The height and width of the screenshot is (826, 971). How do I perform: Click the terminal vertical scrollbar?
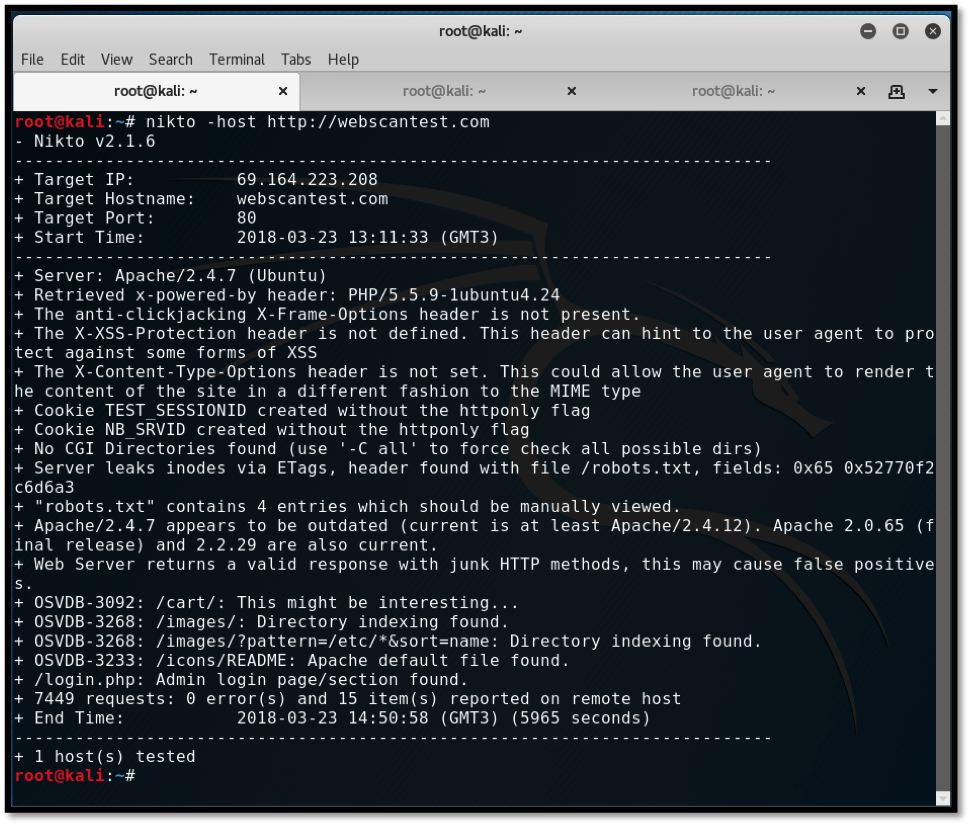pyautogui.click(x=943, y=450)
